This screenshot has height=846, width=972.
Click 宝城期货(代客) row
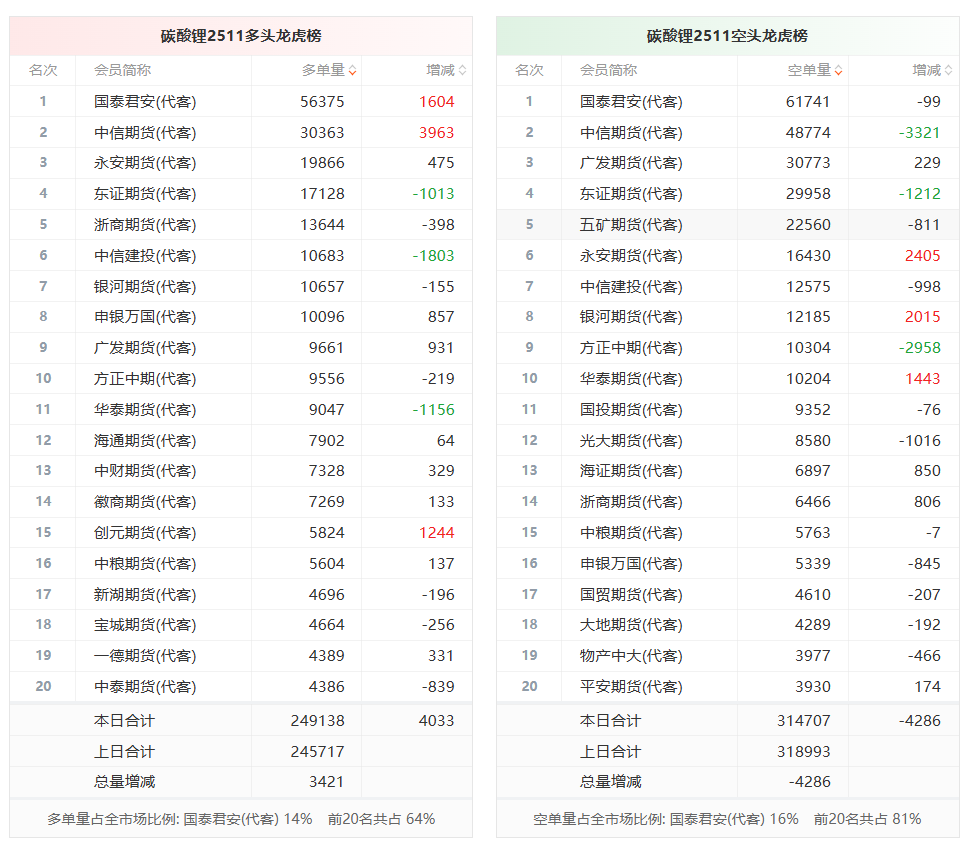[241, 625]
